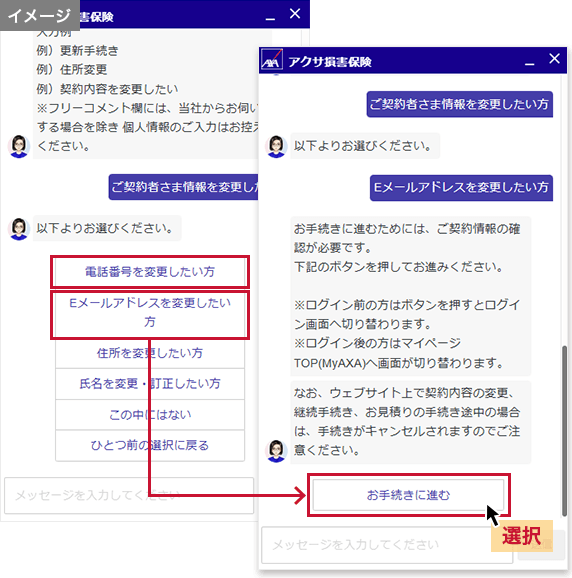
Task: Close the back chat window
Action: [295, 14]
